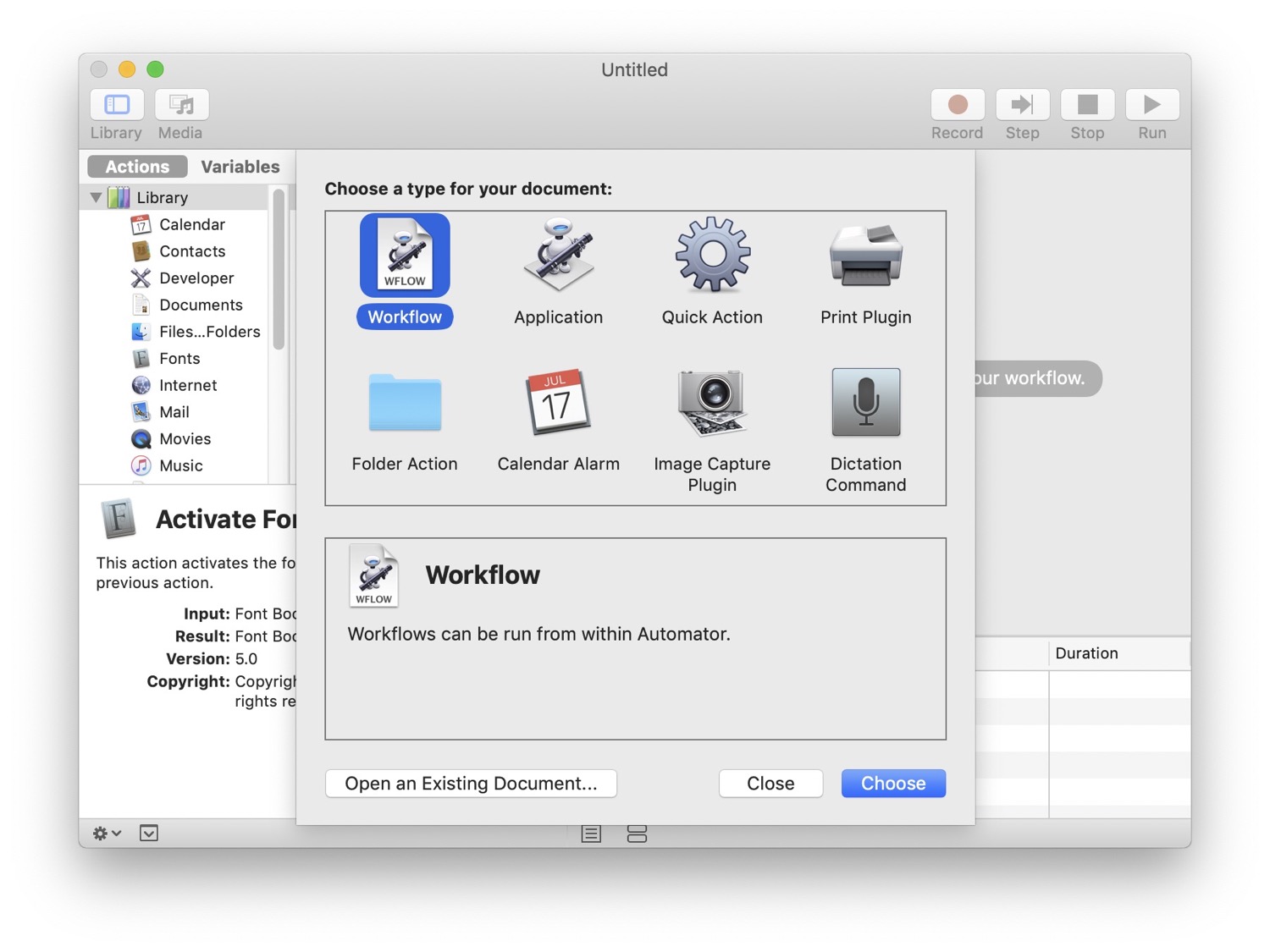Open the gear action menu dropdown
Viewport: 1270px width, 952px height.
[107, 834]
